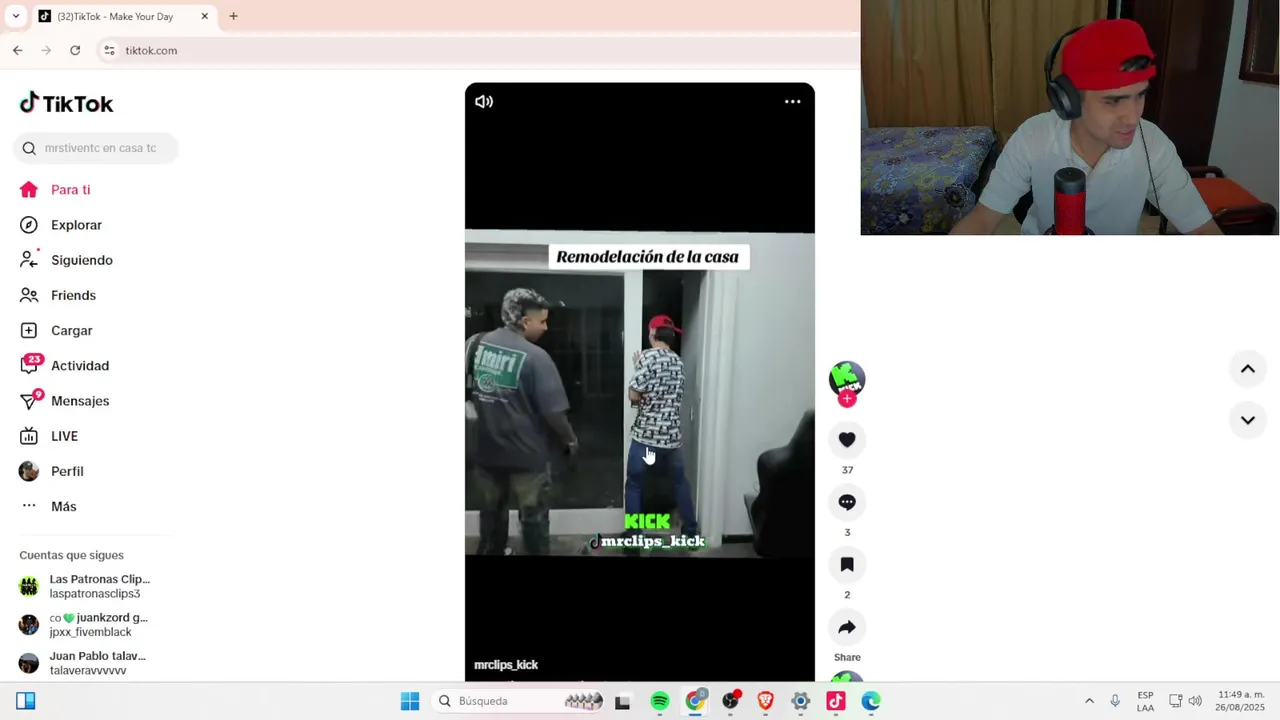Screen dimensions: 1280x720
Task: Open the Task View icon on the taskbar
Action: [x=622, y=702]
